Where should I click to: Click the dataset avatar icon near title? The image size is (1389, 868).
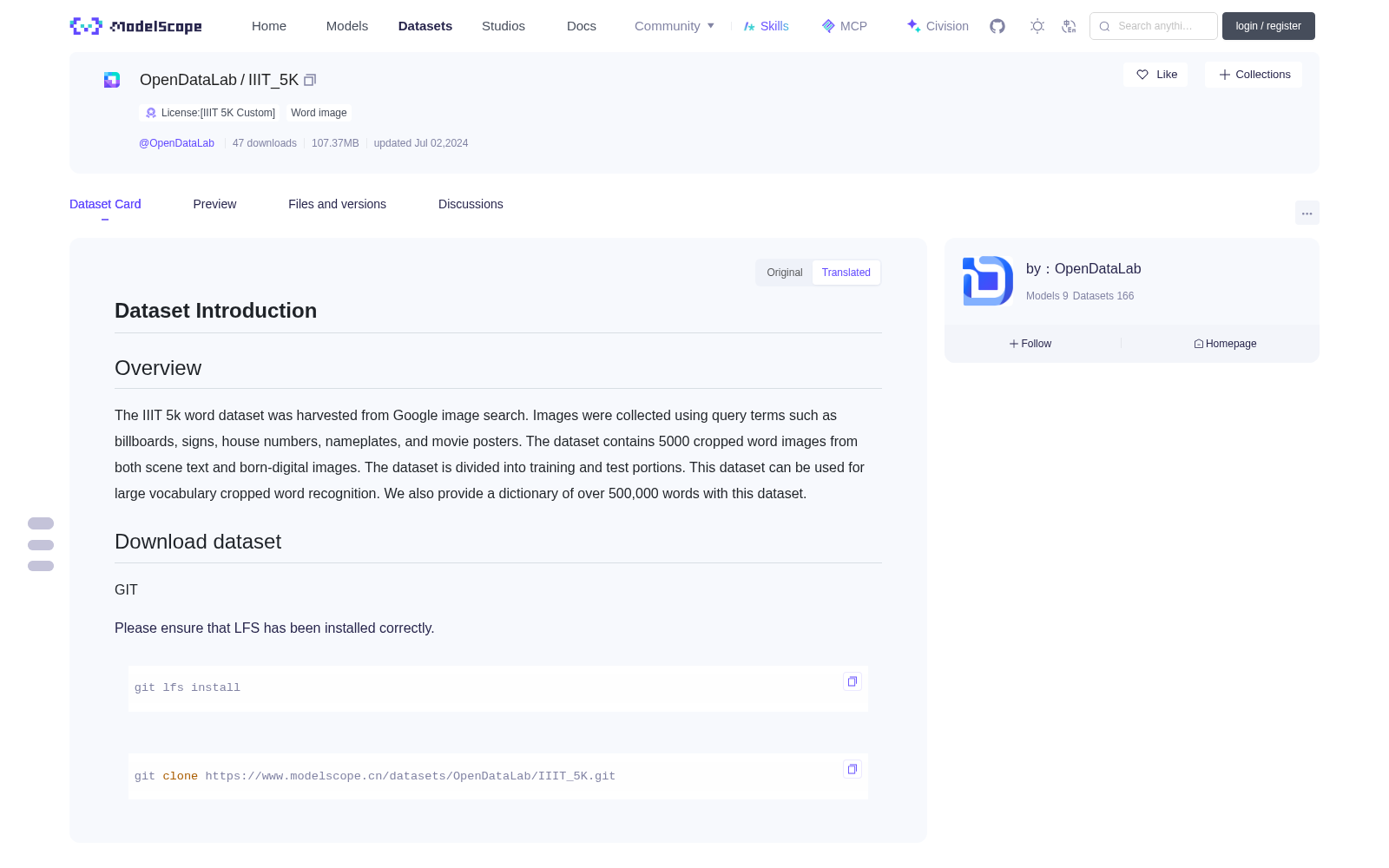coord(112,80)
